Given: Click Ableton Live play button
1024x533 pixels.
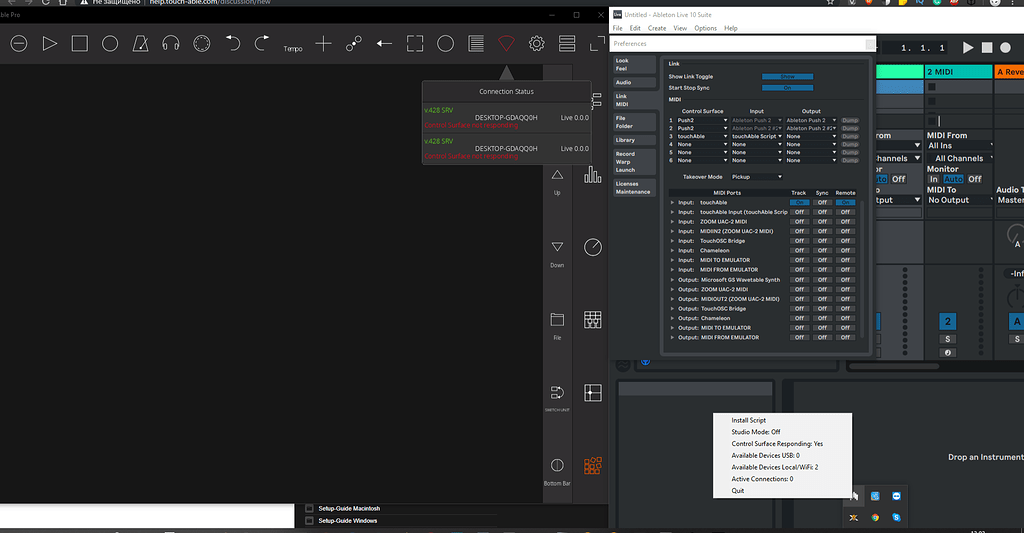Looking at the screenshot, I should pyautogui.click(x=968, y=48).
